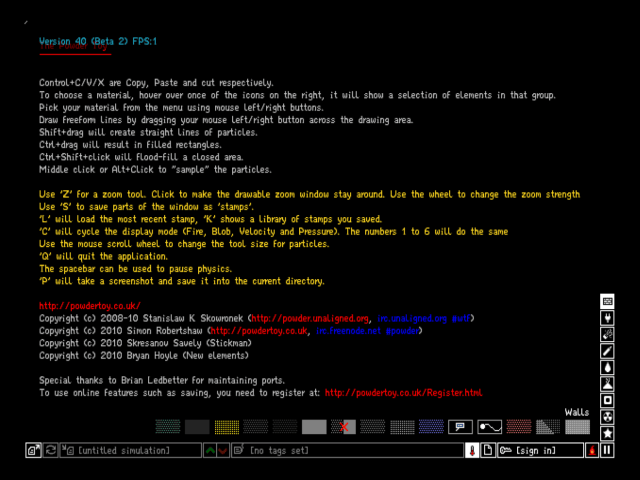Select the wall eraser swatch with red X
The image size is (640, 480).
pyautogui.click(x=343, y=427)
